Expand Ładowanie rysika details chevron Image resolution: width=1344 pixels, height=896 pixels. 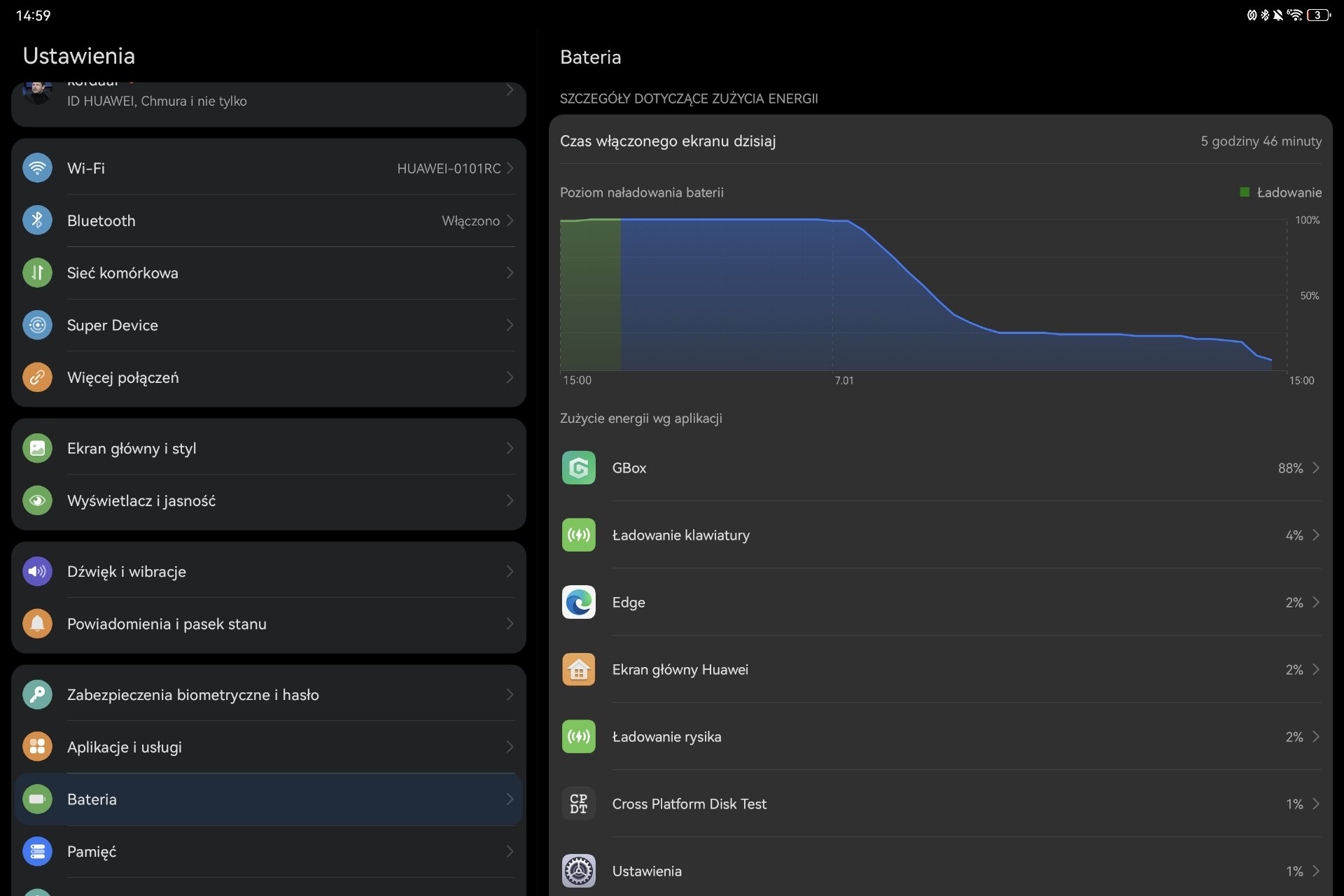click(1316, 736)
